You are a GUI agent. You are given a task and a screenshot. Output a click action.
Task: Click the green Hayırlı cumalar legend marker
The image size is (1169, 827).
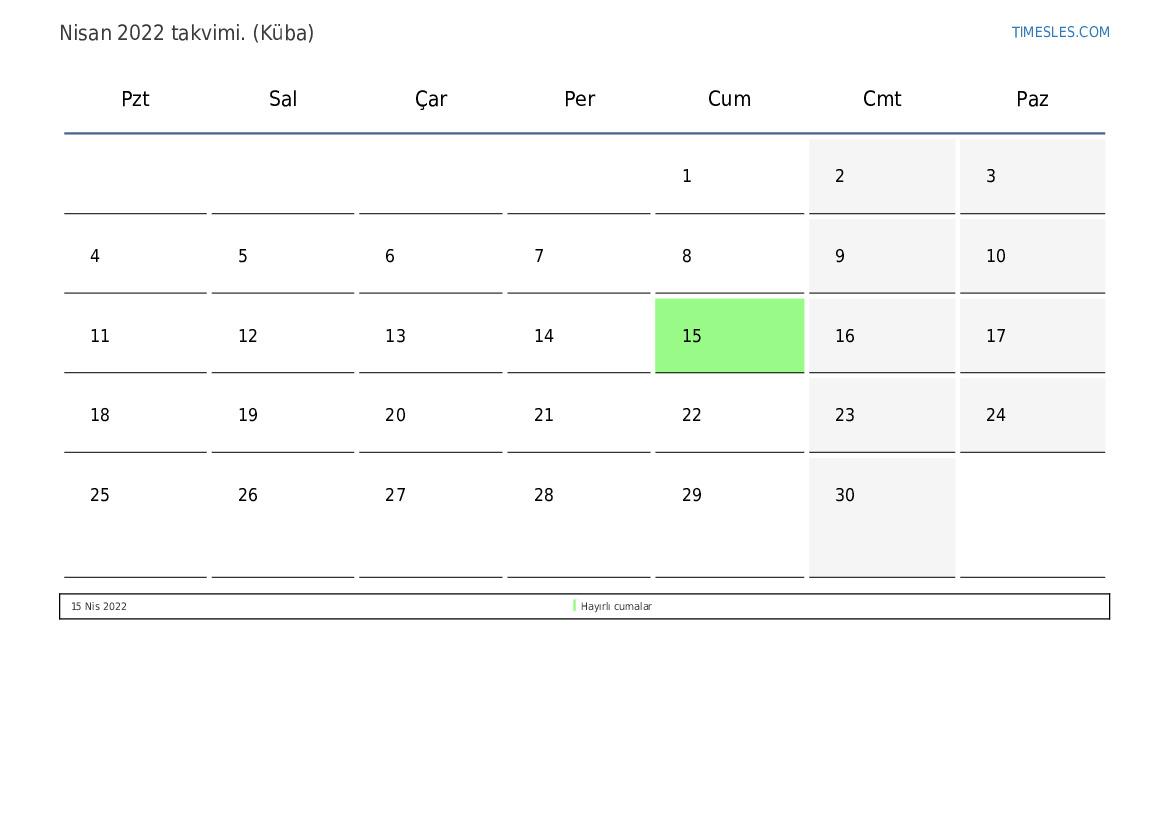click(574, 606)
